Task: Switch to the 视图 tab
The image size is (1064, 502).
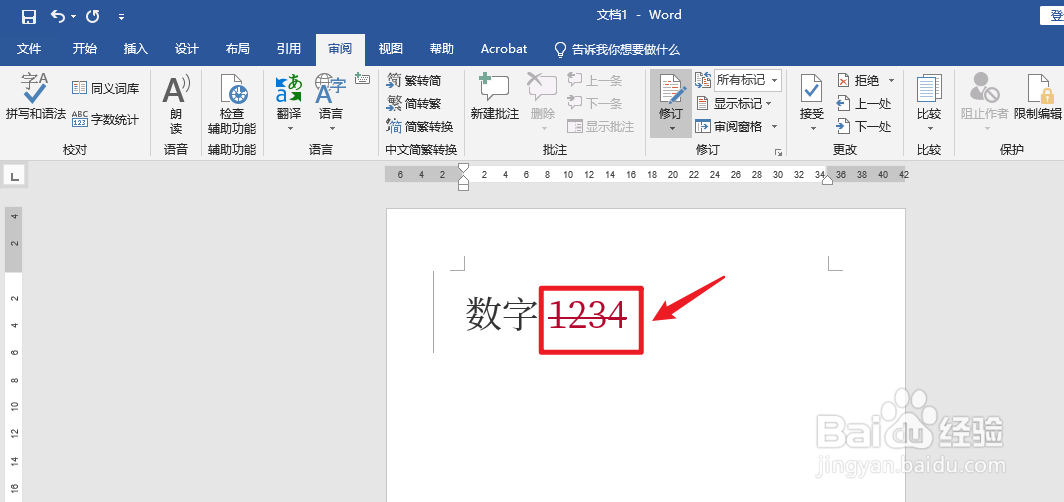Action: tap(391, 49)
